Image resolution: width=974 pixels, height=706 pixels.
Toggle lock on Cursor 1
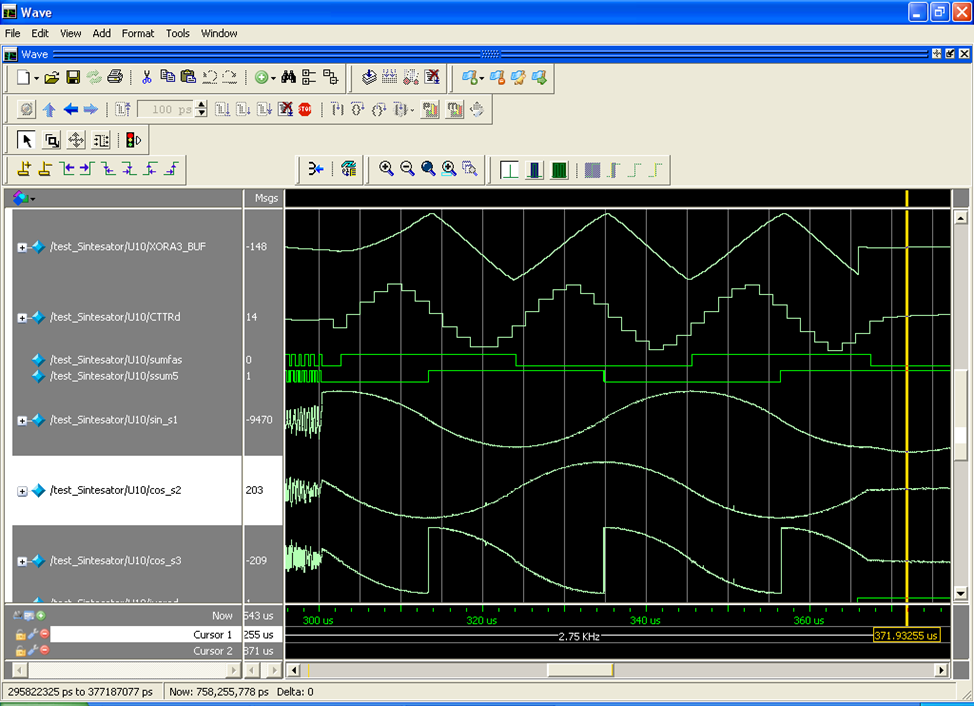coord(20,635)
